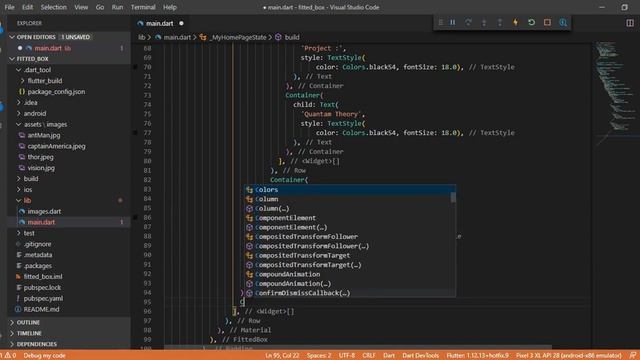
Task: Open Dart DevTools widget inspector icon
Action: (563, 22)
